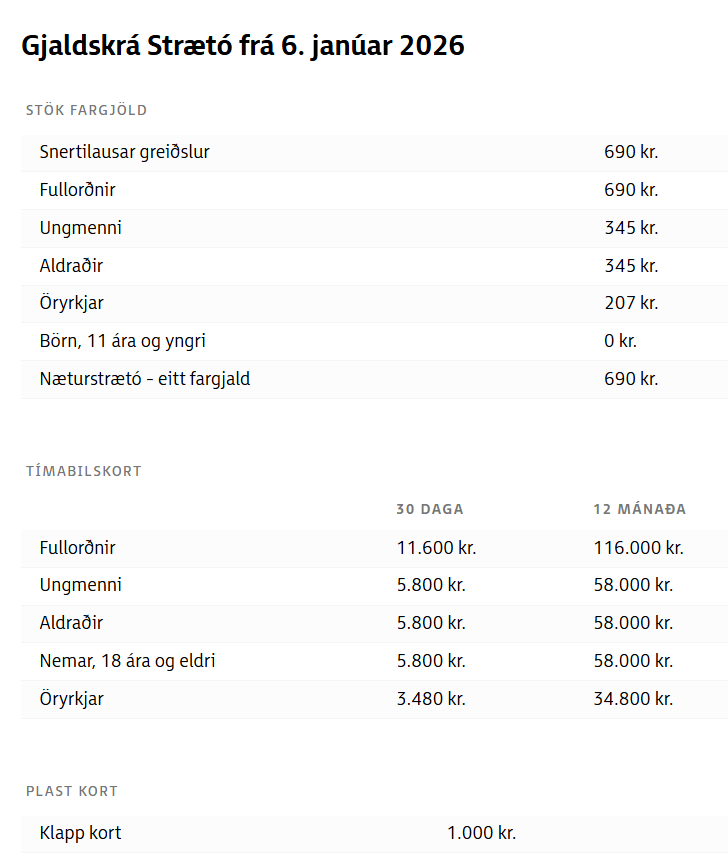This screenshot has height=863, width=728.
Task: Click the Nemar, 18 ára og eldri label
Action: pos(128,661)
